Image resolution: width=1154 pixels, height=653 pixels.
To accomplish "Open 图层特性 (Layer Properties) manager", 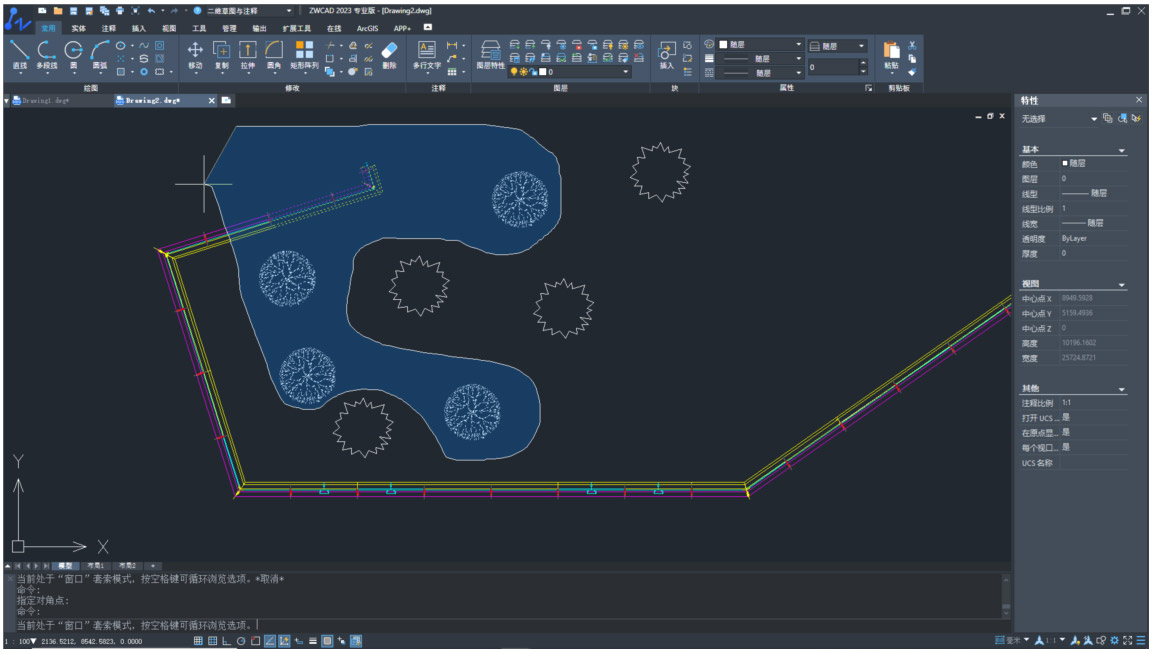I will point(490,52).
